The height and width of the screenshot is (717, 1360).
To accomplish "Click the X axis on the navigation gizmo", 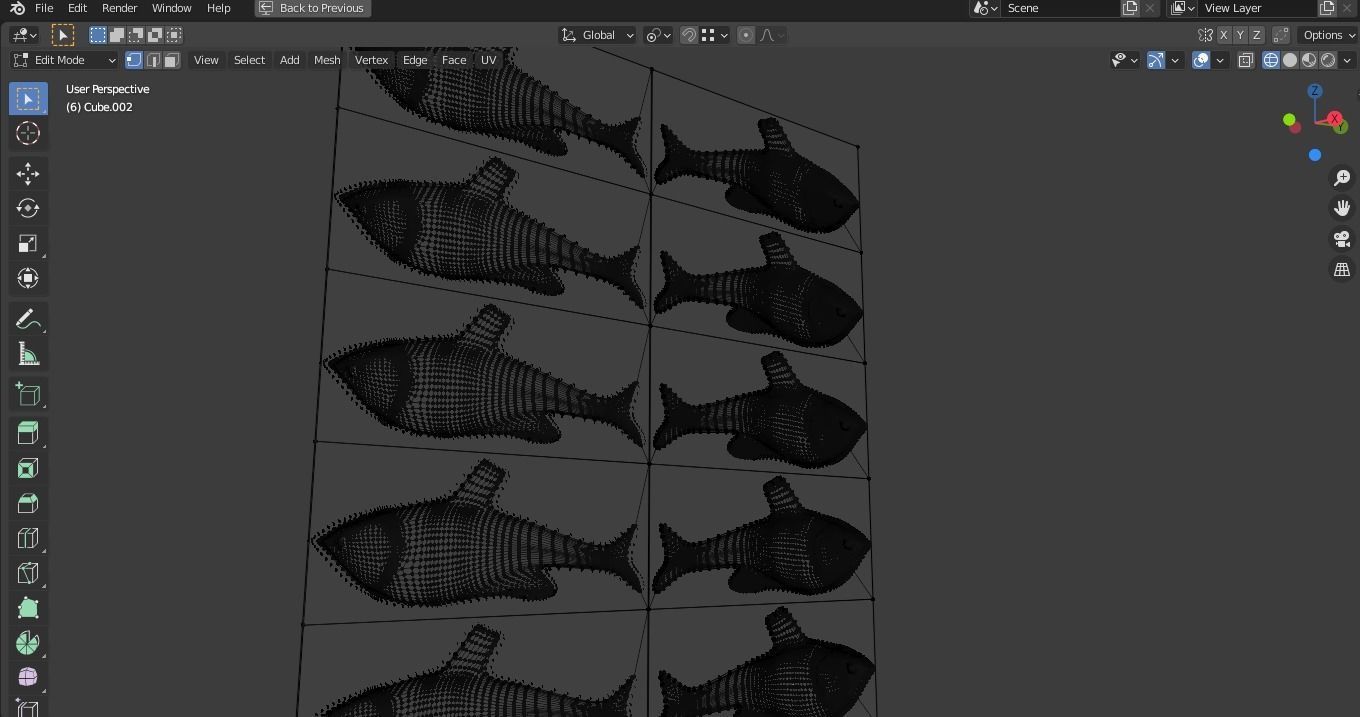I will (1335, 119).
